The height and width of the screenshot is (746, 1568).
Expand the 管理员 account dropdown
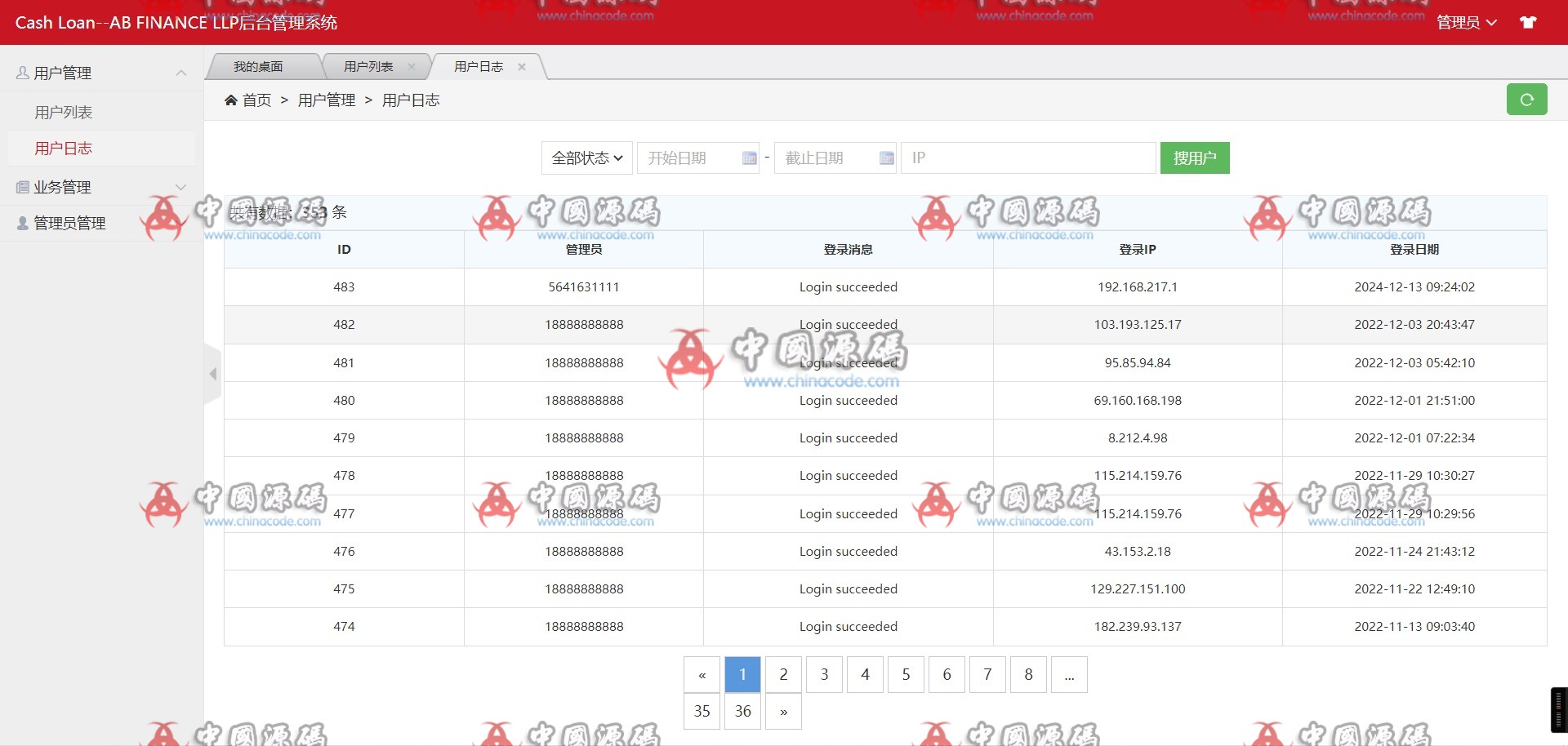pos(1466,23)
